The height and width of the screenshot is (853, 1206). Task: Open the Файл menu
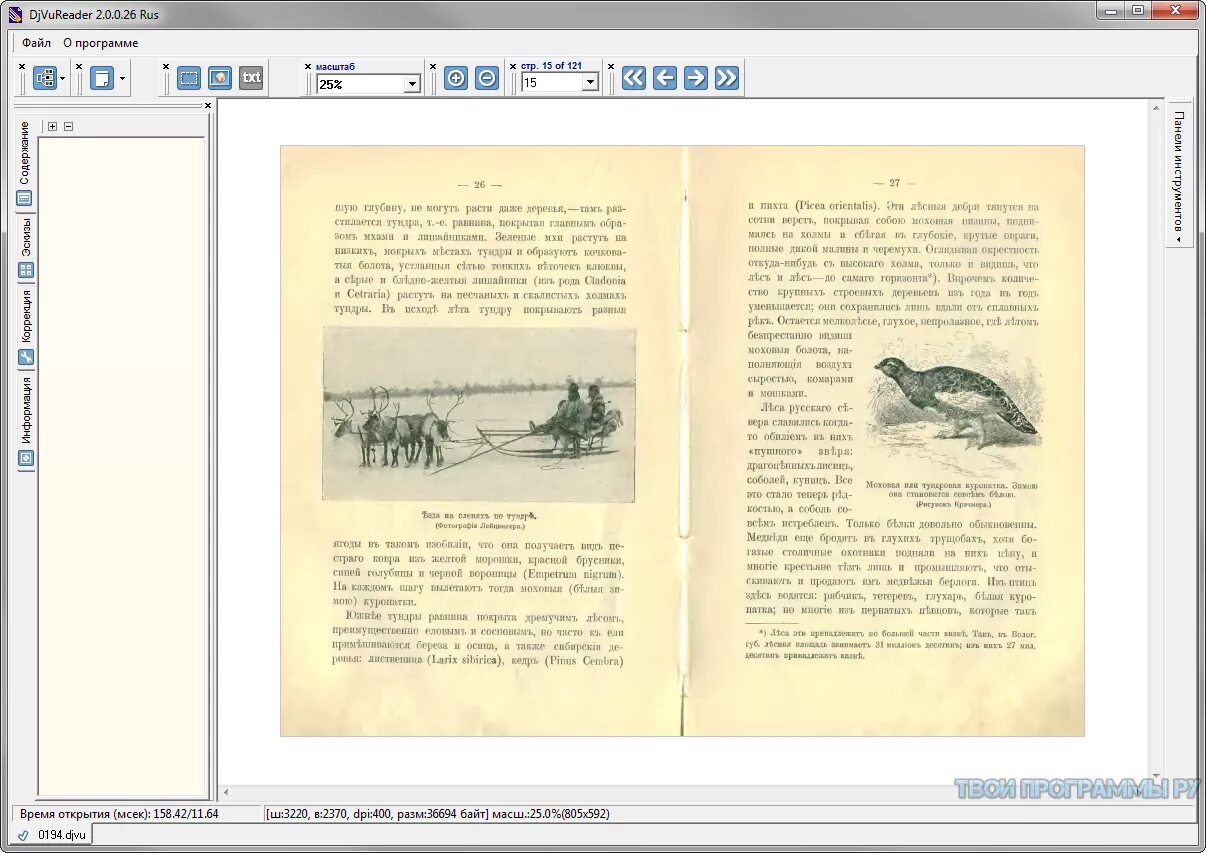tap(37, 43)
